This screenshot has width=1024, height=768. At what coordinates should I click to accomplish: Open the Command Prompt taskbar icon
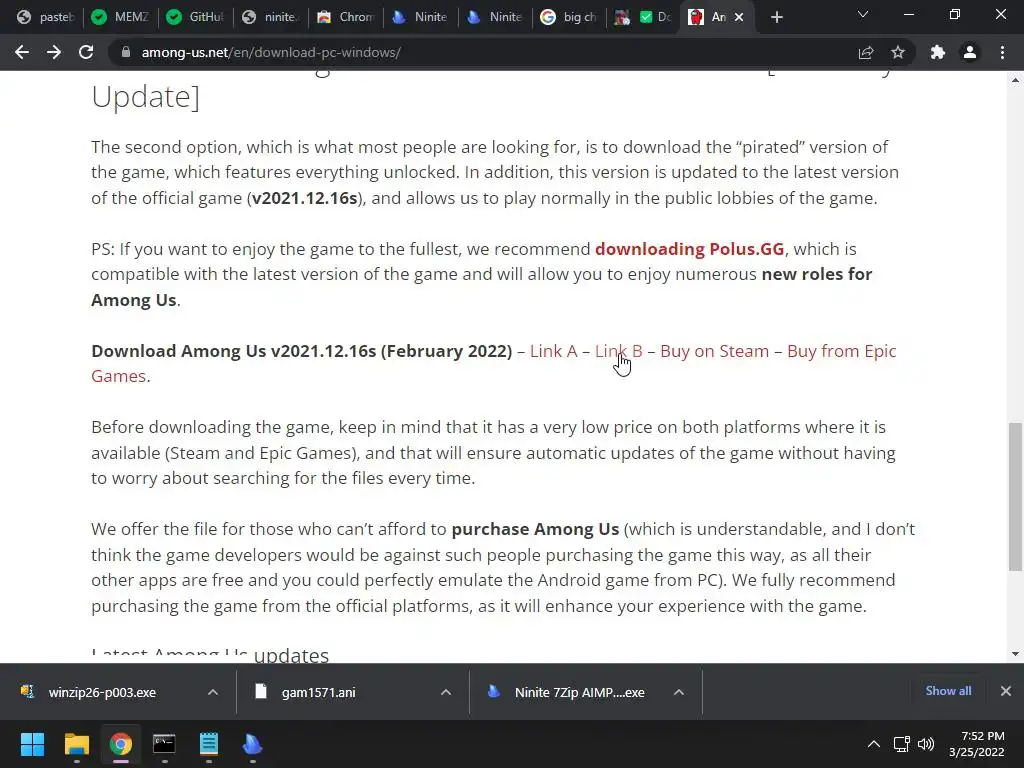[x=164, y=744]
